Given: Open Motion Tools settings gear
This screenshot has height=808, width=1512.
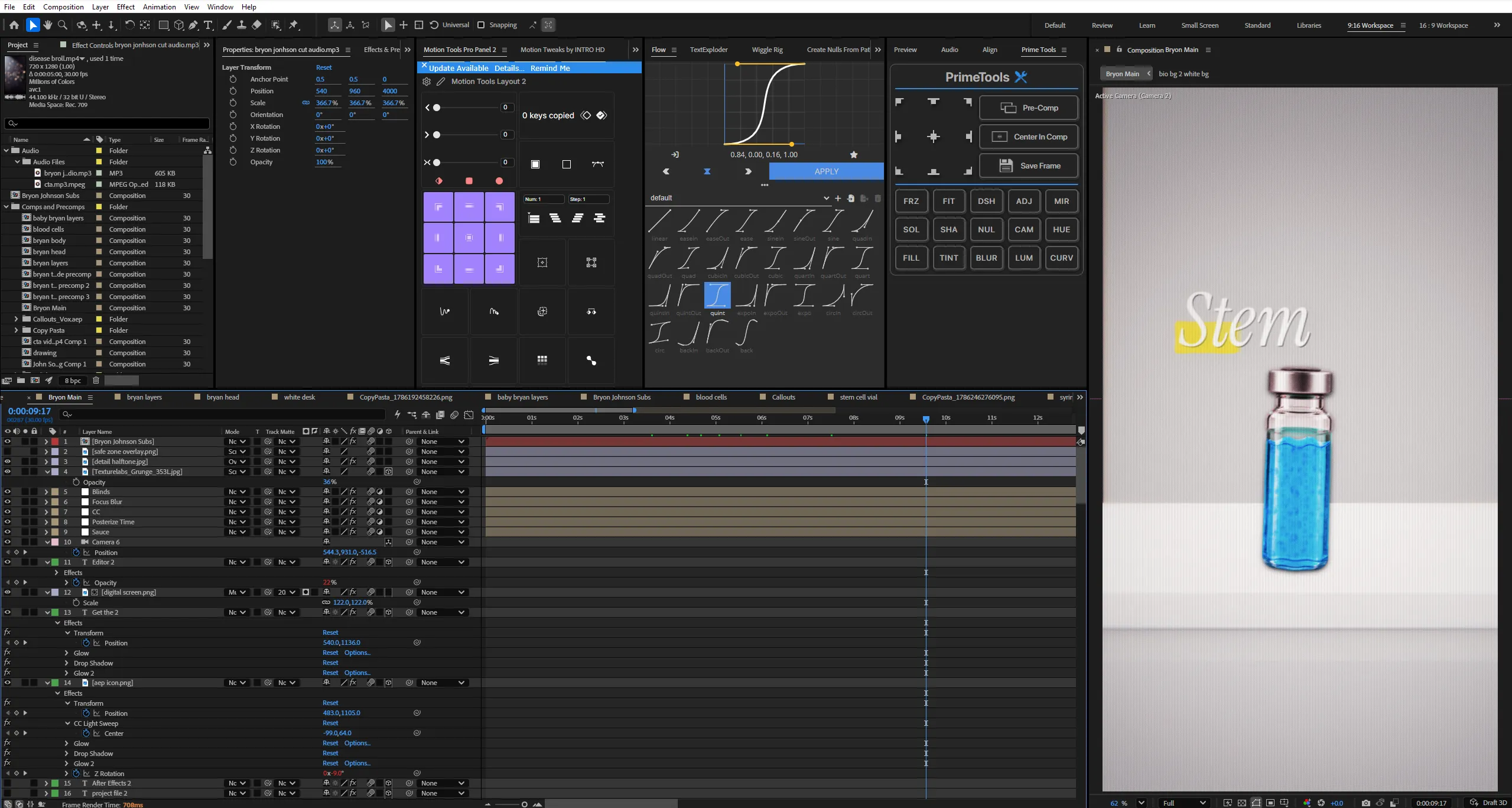Looking at the screenshot, I should (x=427, y=82).
